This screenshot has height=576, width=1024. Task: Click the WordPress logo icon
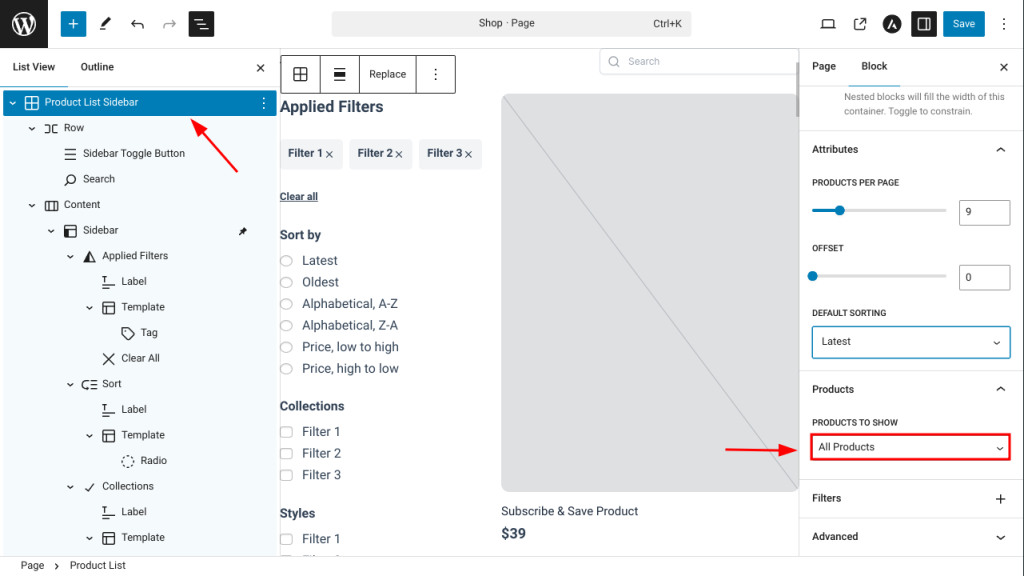click(24, 24)
